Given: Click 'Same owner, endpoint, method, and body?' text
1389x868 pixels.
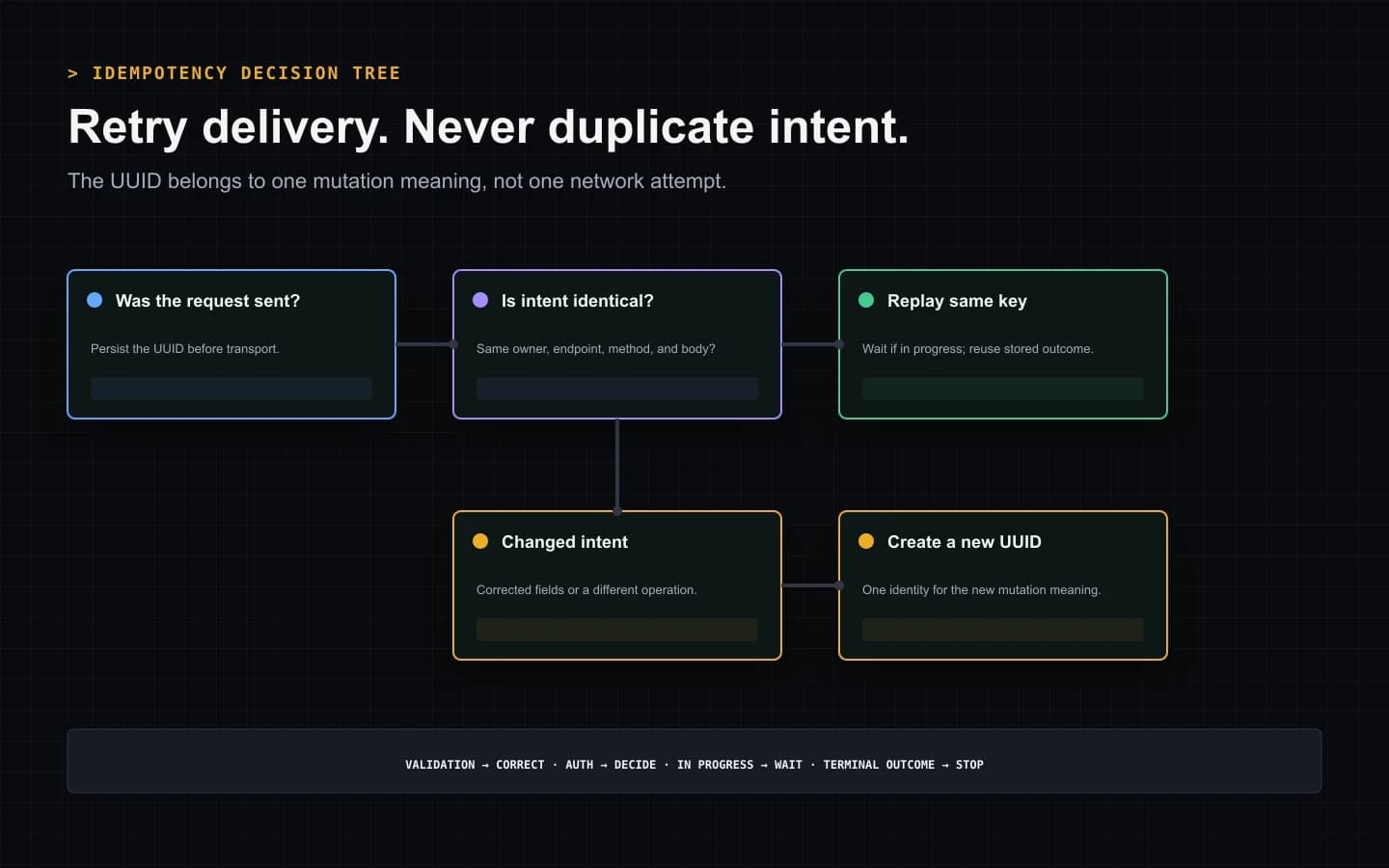Looking at the screenshot, I should click(596, 348).
